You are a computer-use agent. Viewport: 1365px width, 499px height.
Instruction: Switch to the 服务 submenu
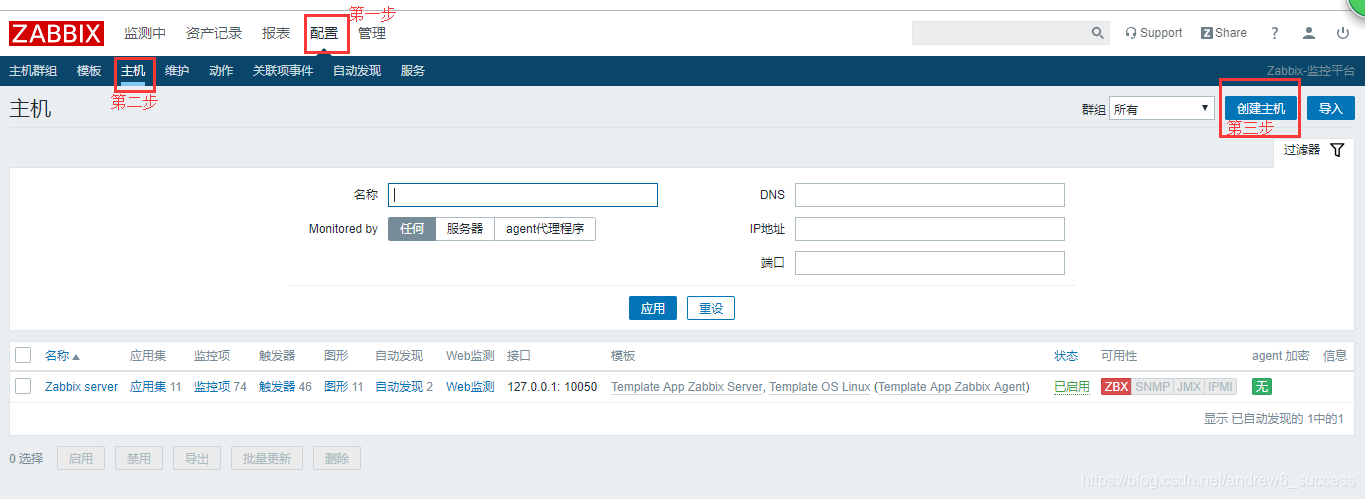[x=413, y=71]
